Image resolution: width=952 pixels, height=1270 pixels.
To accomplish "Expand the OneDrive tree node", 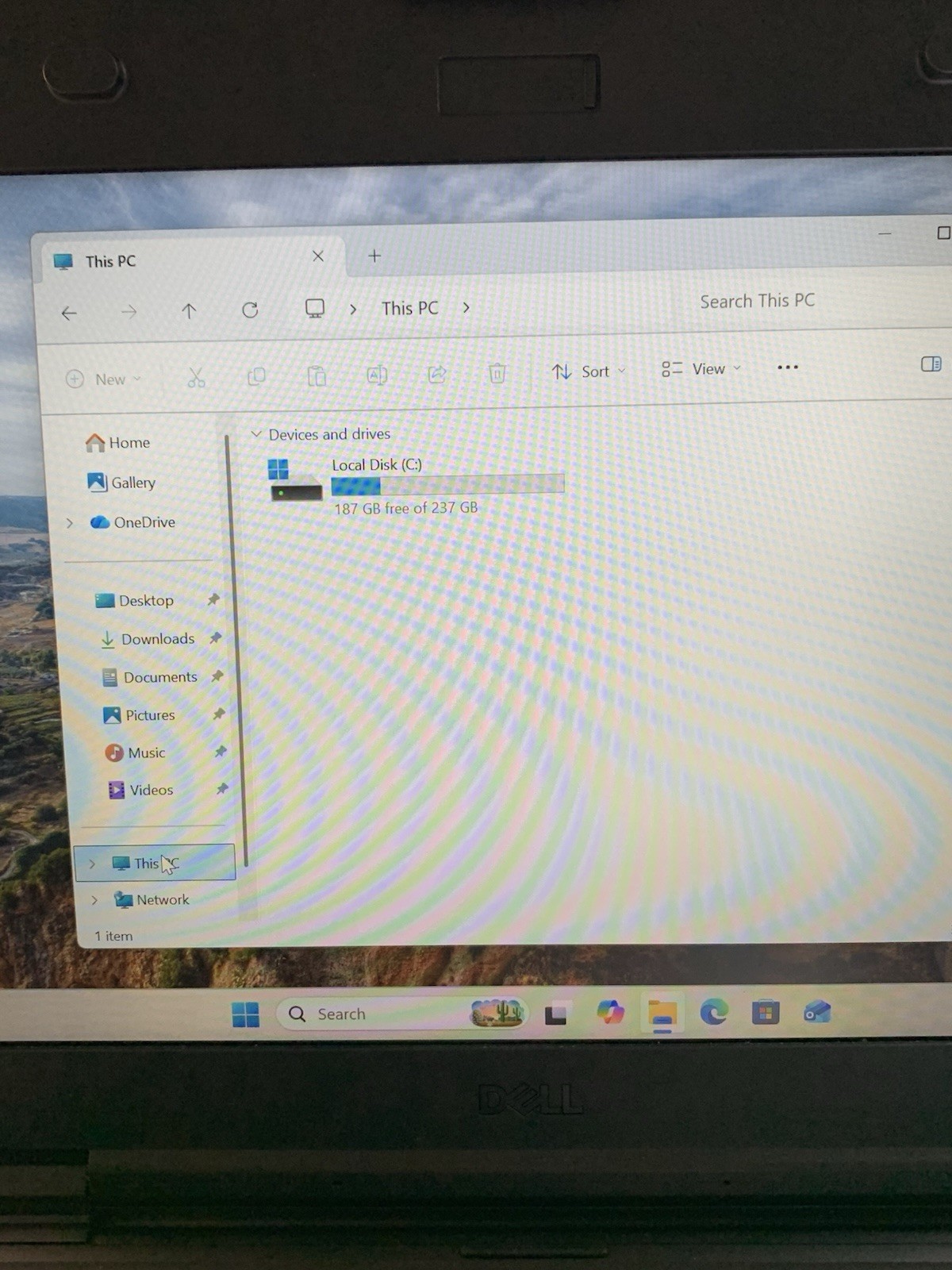I will pyautogui.click(x=70, y=523).
